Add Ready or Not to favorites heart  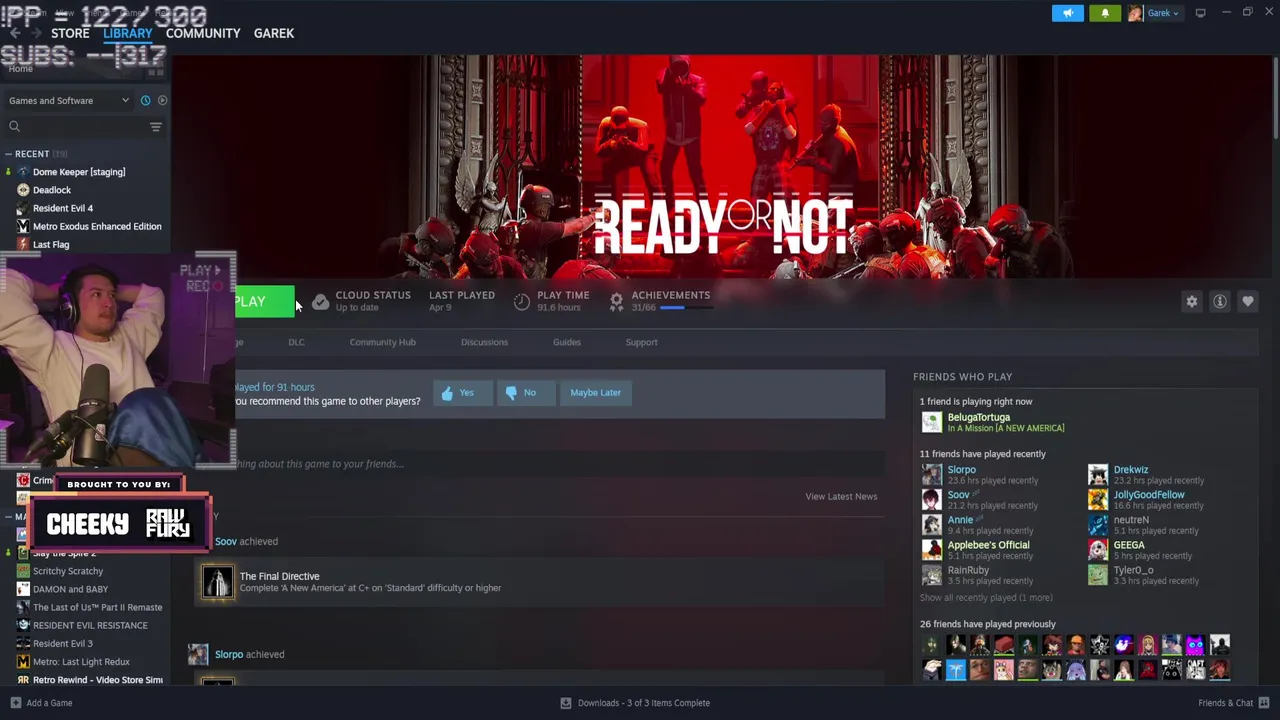click(x=1247, y=301)
